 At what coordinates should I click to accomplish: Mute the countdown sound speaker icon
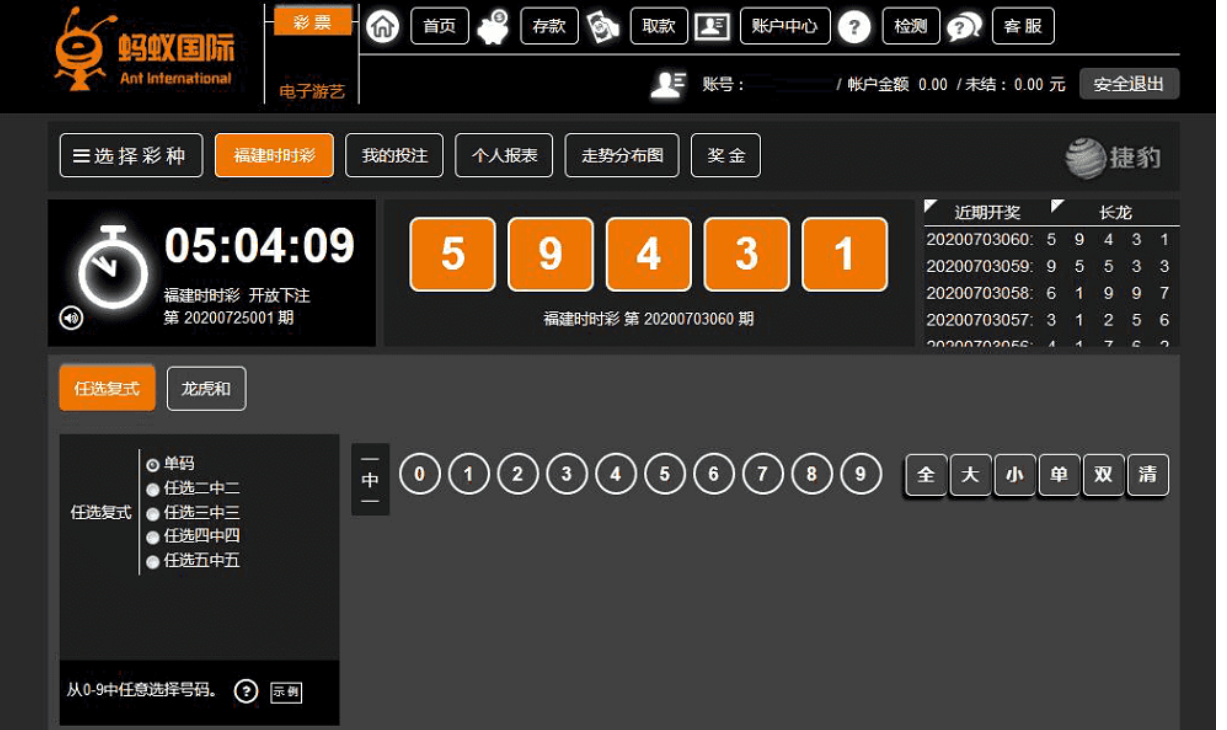click(71, 318)
